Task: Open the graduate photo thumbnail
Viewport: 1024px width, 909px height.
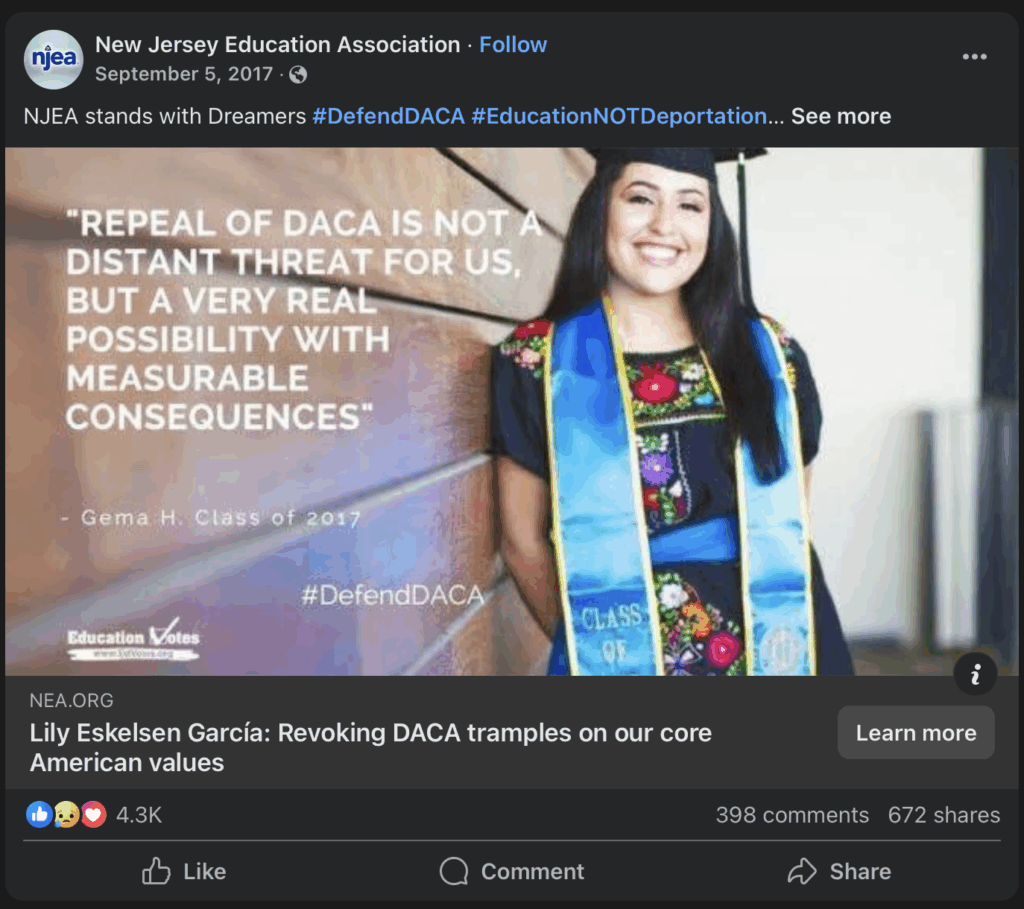Action: [x=510, y=410]
